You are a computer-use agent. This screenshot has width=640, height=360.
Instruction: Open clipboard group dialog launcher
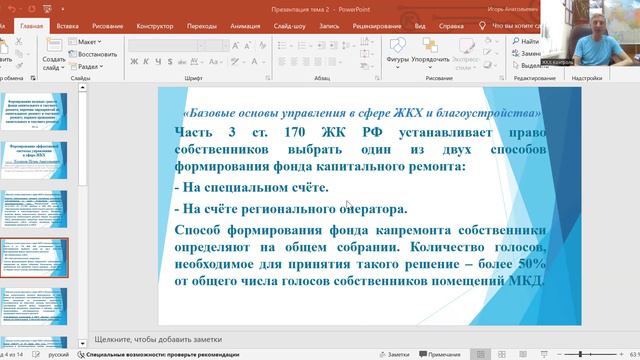[33, 78]
